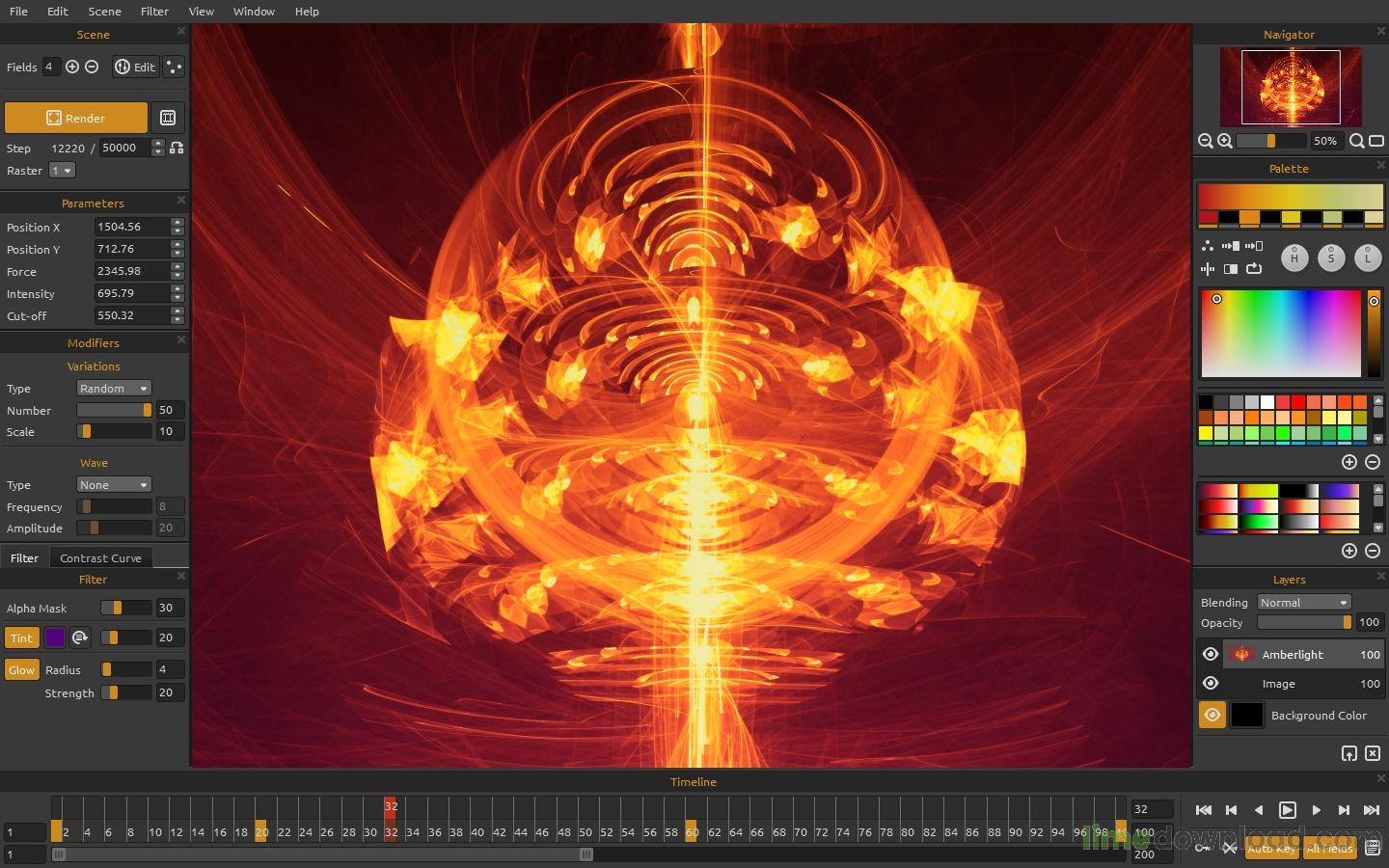
Task: Toggle the Tint filter
Action: (21, 637)
